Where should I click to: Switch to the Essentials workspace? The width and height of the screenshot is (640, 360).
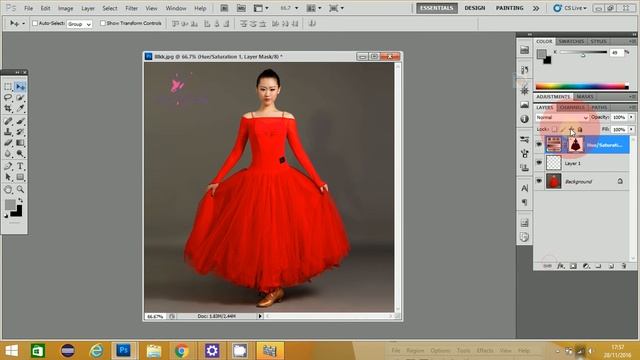437,8
